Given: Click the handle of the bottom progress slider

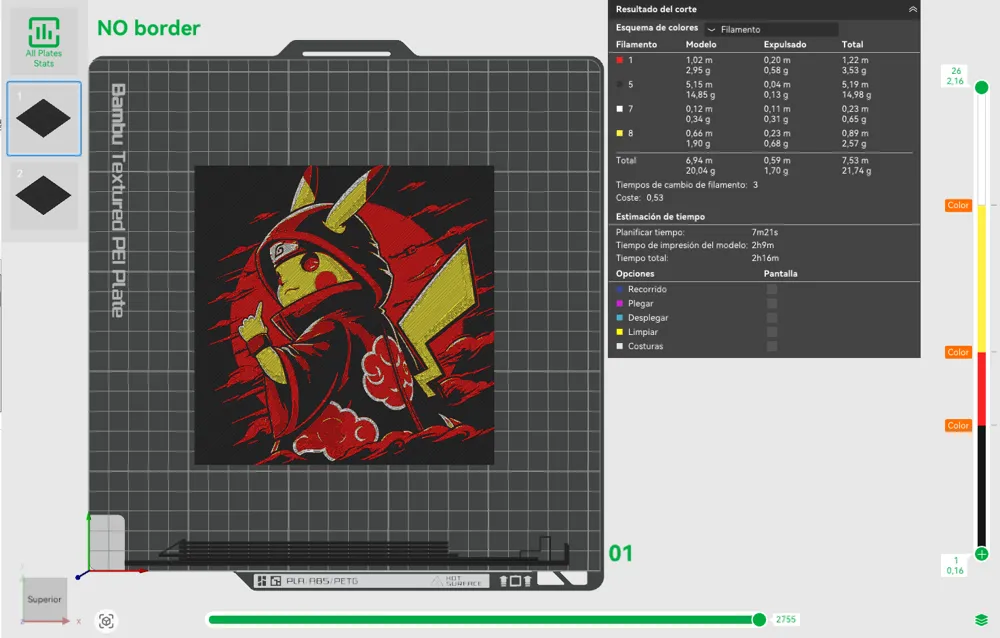Looking at the screenshot, I should pos(761,619).
